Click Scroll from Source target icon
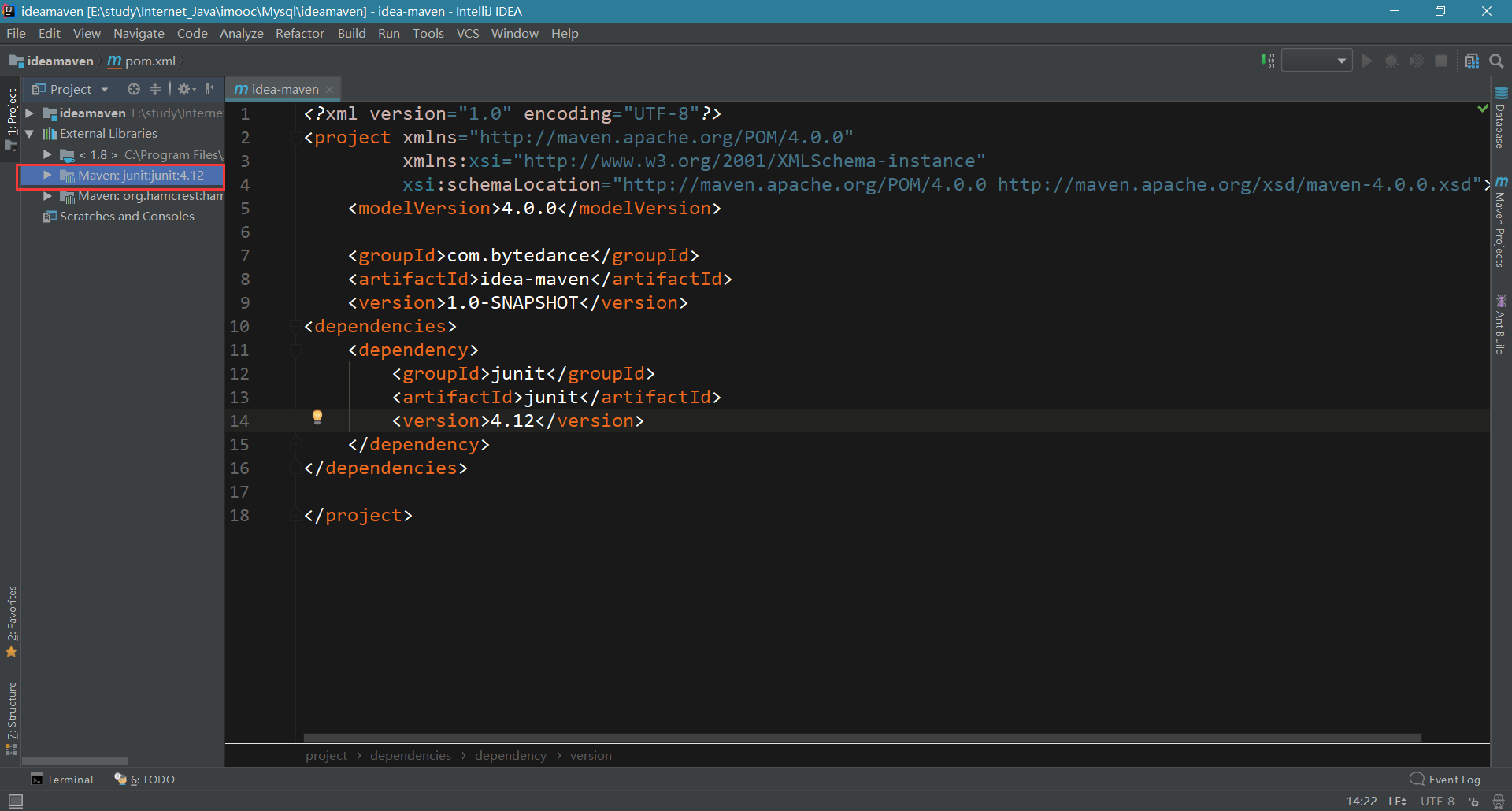This screenshot has width=1512, height=811. [x=134, y=89]
